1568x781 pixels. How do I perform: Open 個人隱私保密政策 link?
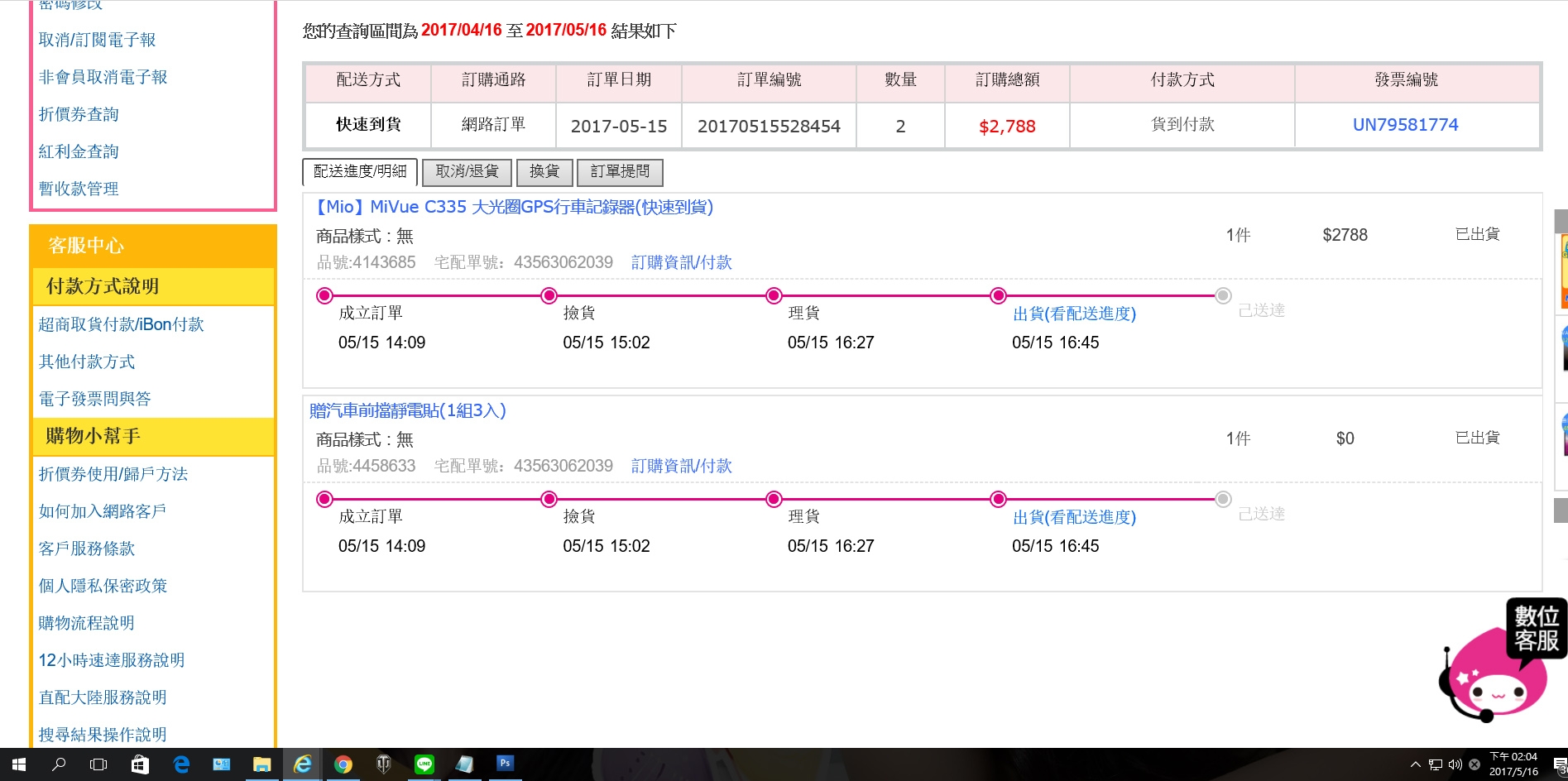point(103,586)
